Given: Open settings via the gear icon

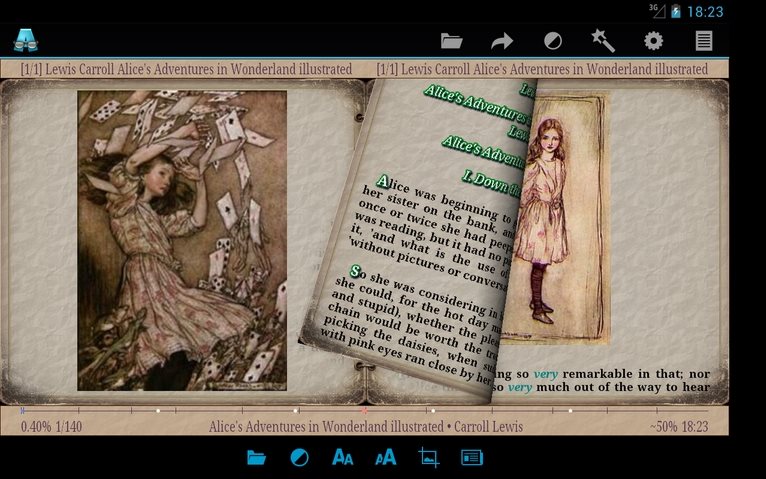Looking at the screenshot, I should click(653, 41).
